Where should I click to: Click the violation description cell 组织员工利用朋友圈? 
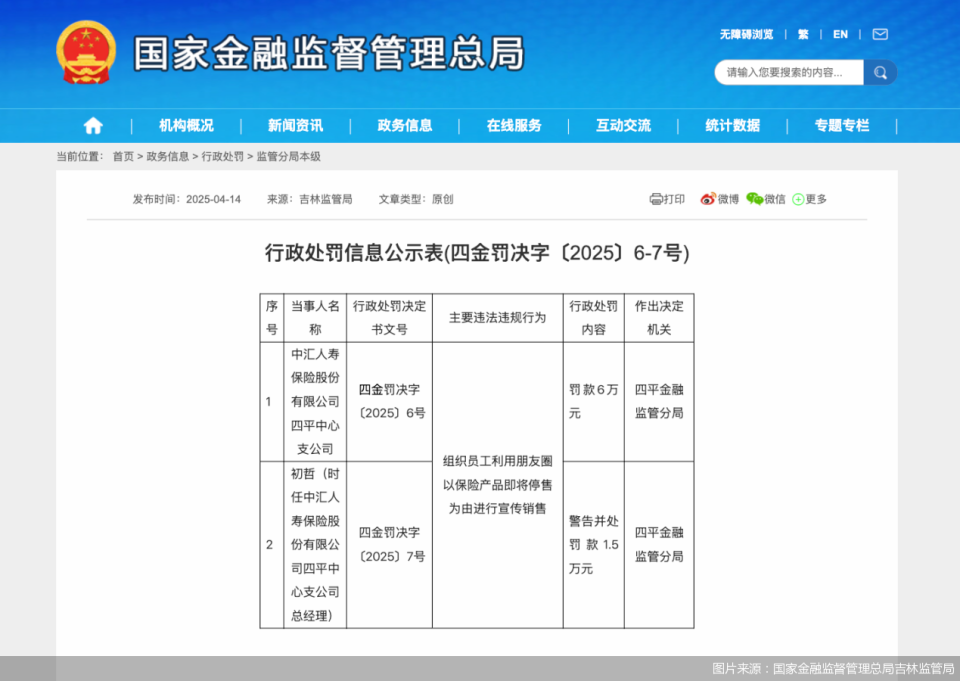tap(498, 485)
